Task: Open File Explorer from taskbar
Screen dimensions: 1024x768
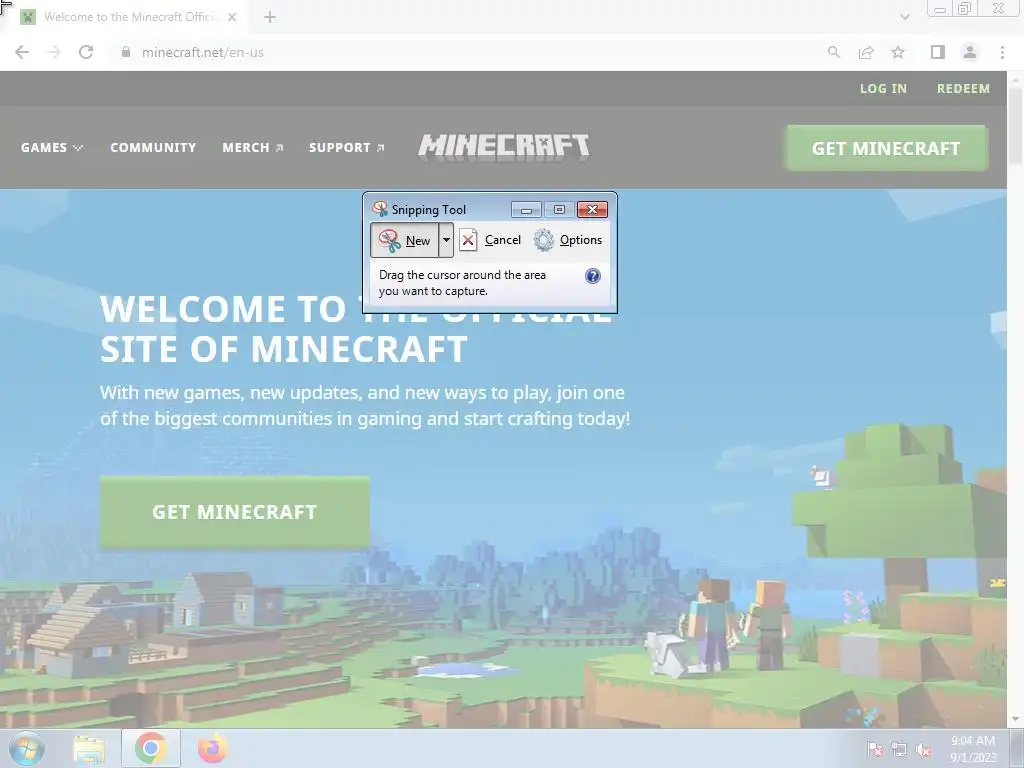Action: click(x=89, y=748)
